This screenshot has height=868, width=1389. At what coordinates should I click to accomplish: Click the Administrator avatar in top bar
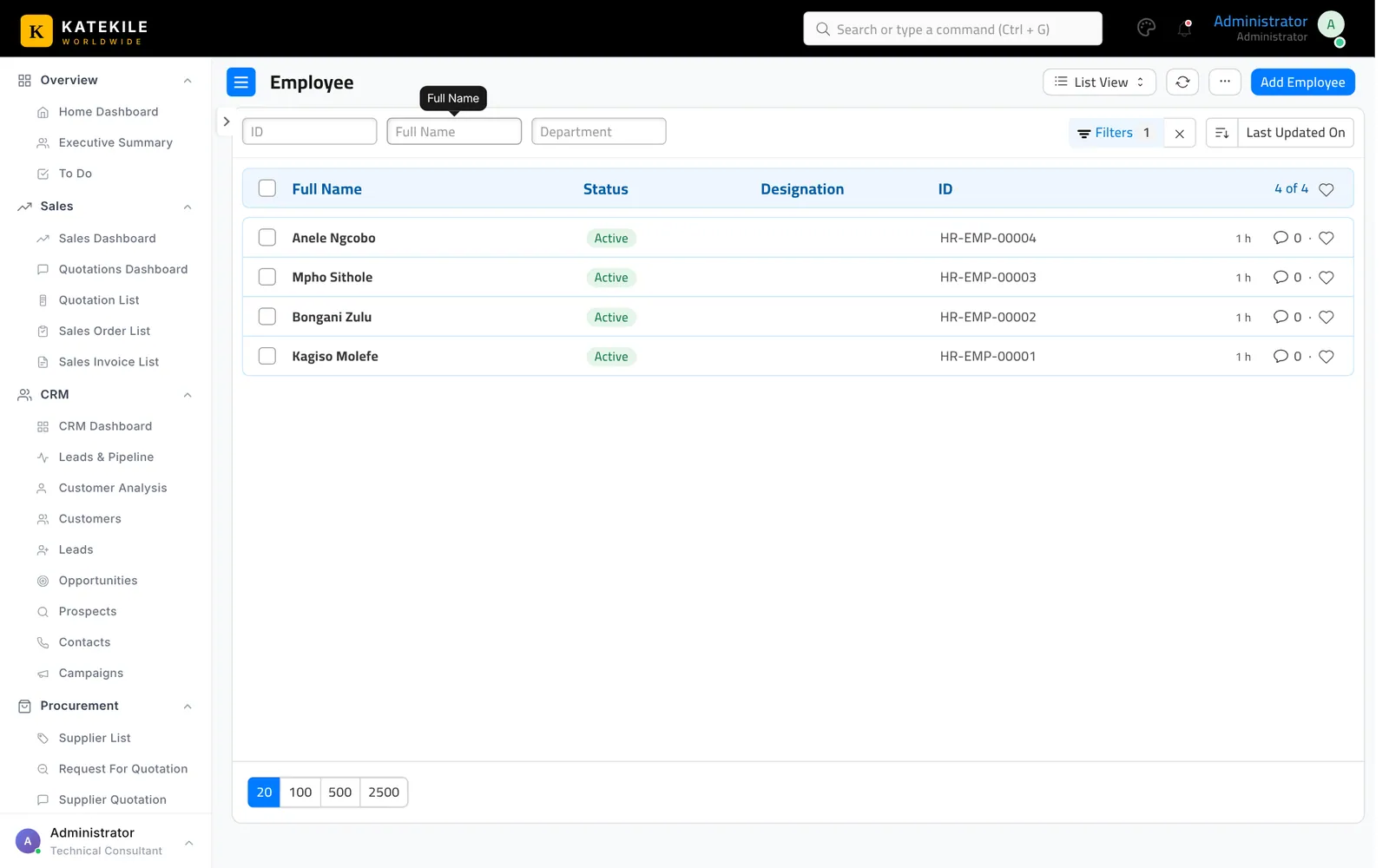click(x=1331, y=25)
